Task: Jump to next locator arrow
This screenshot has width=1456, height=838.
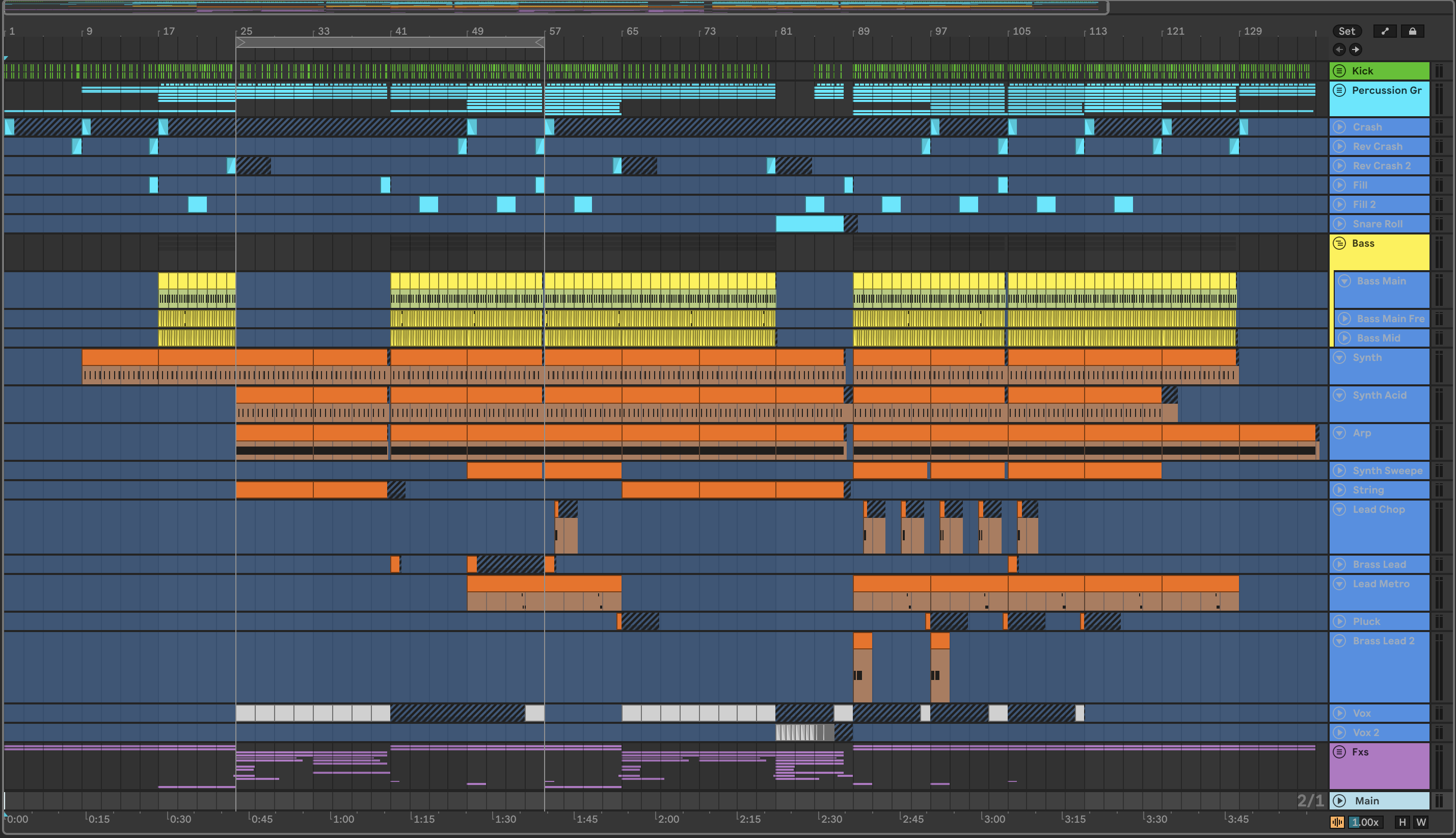Action: (x=1355, y=49)
